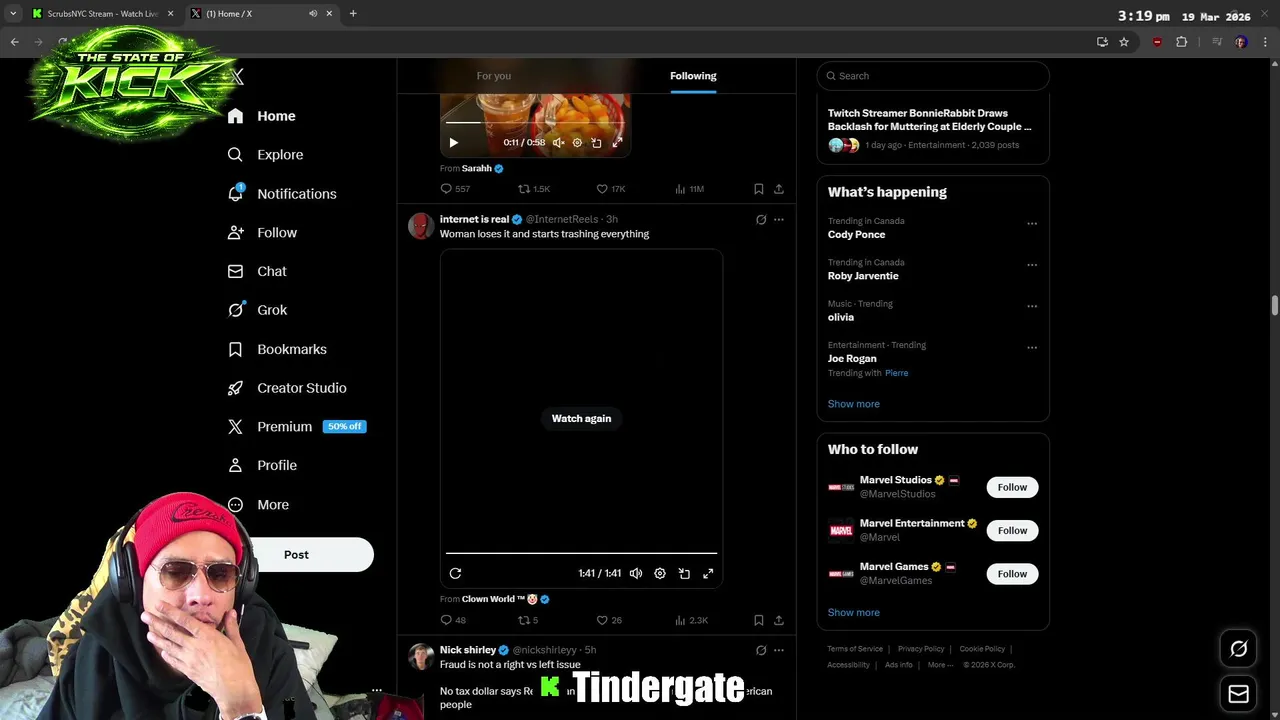Replay the finished video with replay icon
1280x720 pixels.
tap(455, 573)
